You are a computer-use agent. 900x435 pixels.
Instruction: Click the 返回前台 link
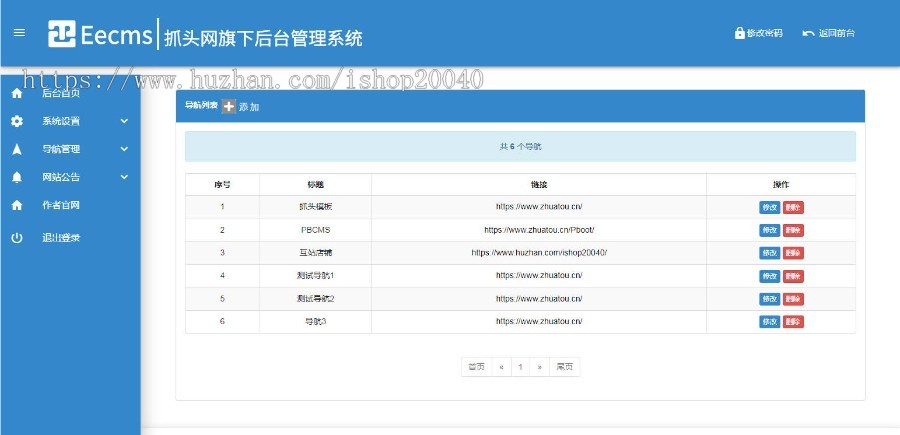point(836,33)
